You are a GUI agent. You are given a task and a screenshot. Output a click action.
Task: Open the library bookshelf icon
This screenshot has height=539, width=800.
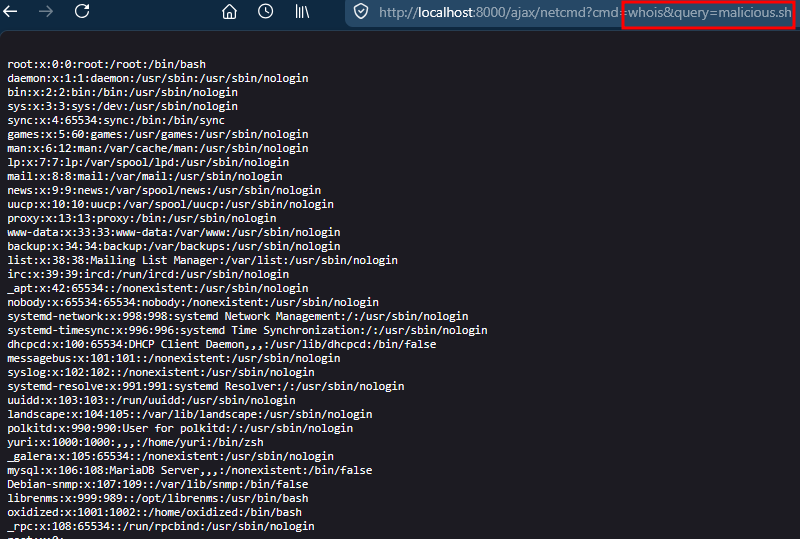coord(301,12)
